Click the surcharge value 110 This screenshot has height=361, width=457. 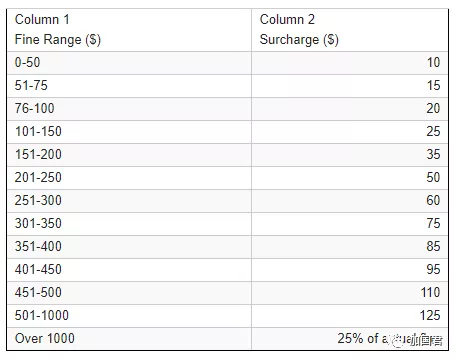click(x=430, y=293)
